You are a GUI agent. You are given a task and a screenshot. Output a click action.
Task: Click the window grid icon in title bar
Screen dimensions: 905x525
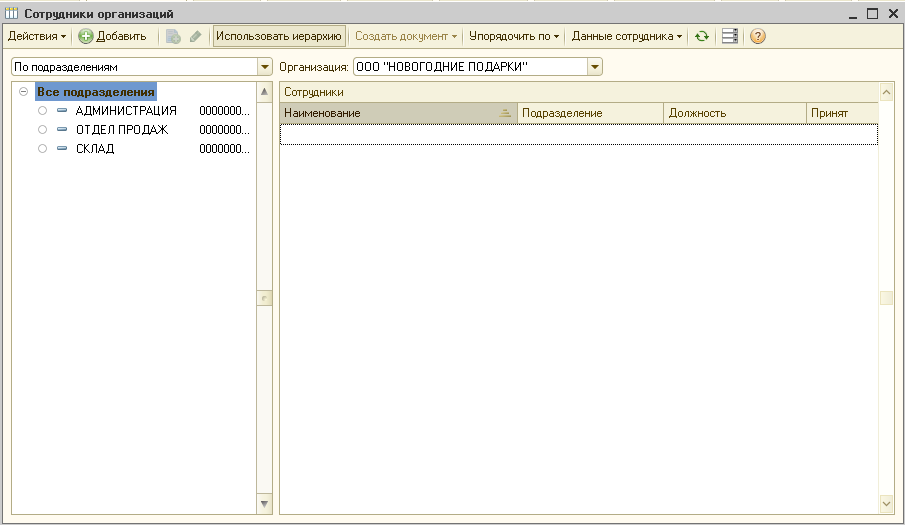[x=12, y=13]
